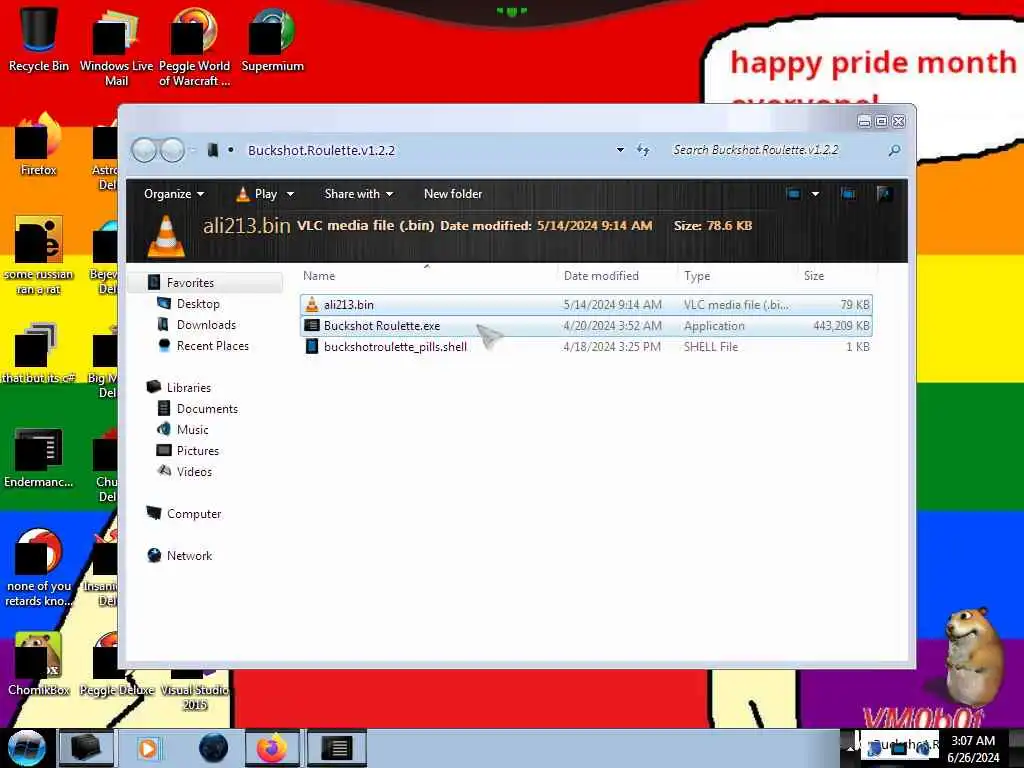The width and height of the screenshot is (1024, 768).
Task: Expand the address bar history dropdown
Action: coord(620,150)
